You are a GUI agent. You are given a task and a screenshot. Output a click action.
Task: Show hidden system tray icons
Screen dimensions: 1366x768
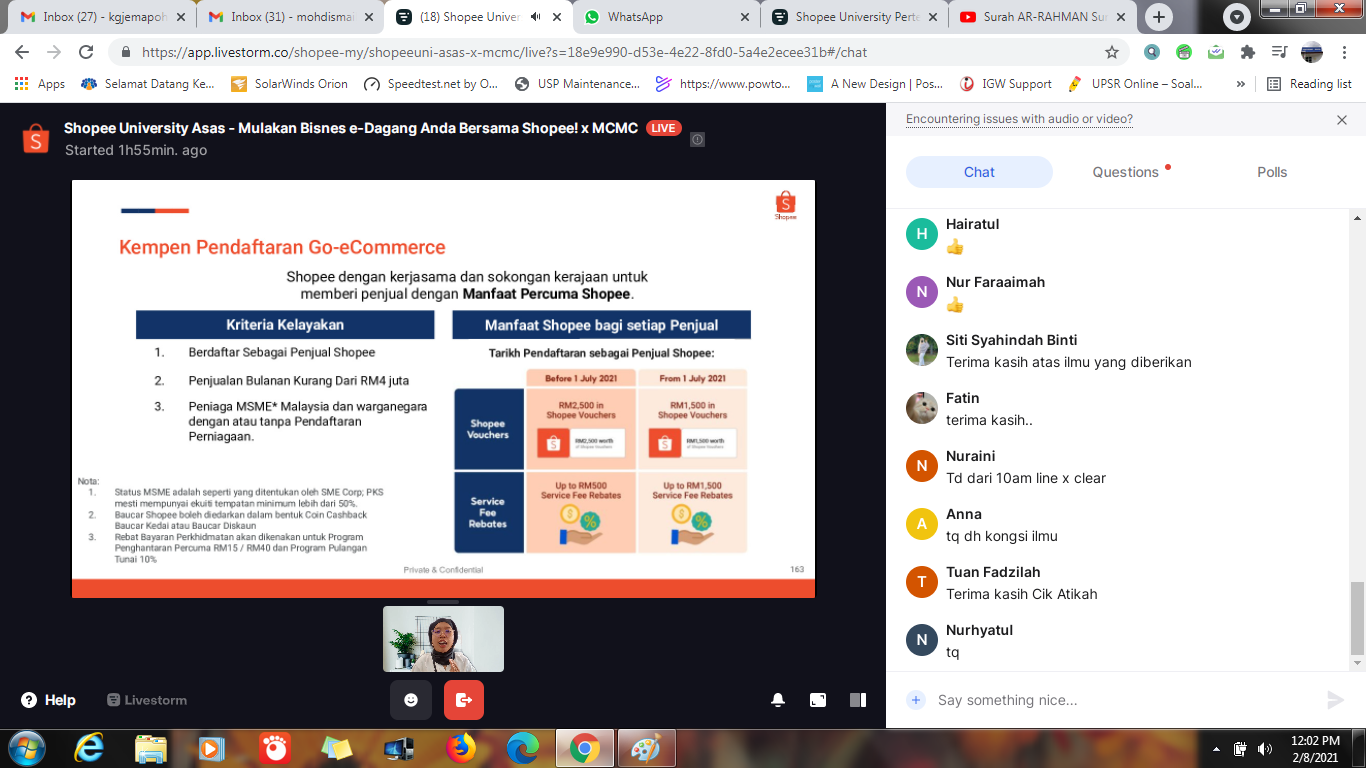pos(1217,748)
